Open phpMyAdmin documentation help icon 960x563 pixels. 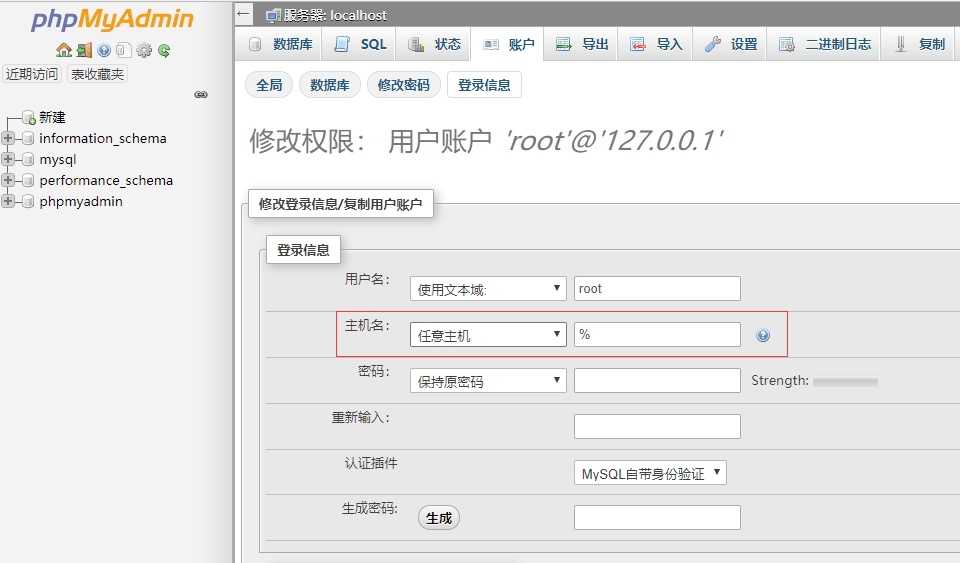point(104,50)
